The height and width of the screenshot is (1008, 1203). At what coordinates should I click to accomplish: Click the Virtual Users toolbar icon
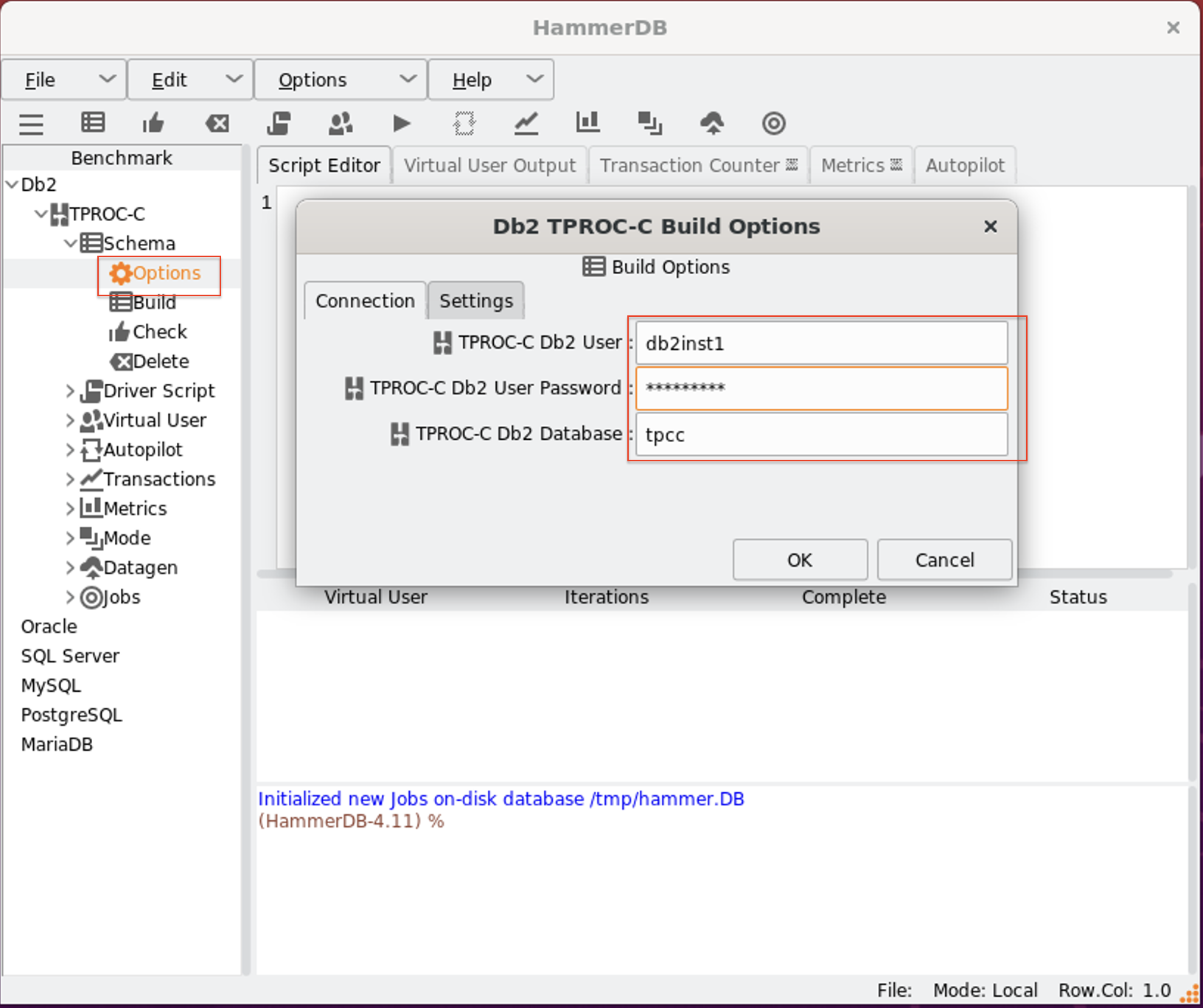tap(340, 123)
